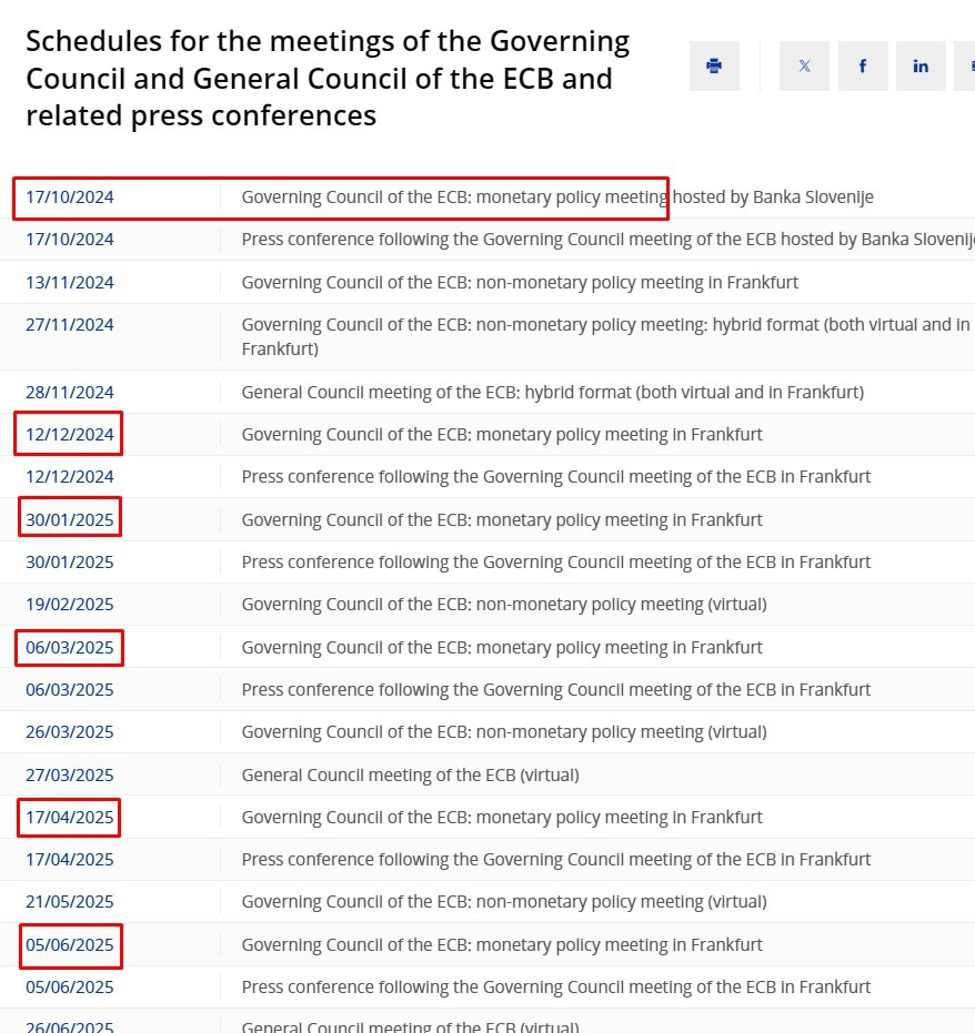Open the 17/04/2025 monetary policy meeting date

(x=70, y=817)
